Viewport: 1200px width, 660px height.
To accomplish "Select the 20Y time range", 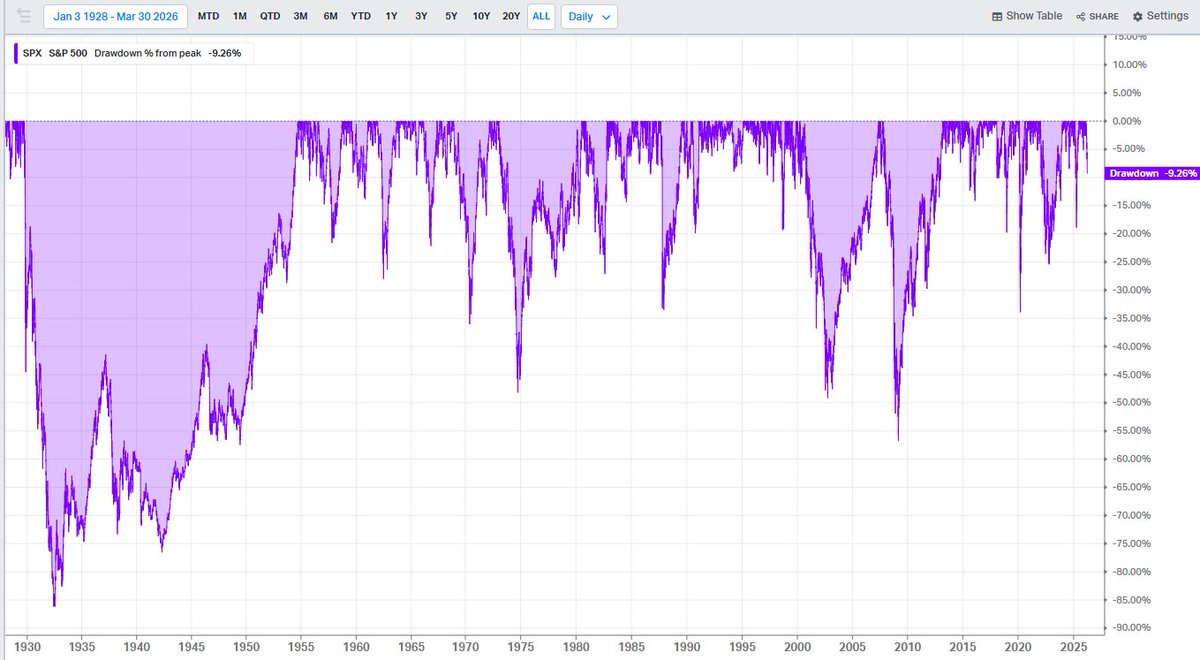I will point(511,17).
